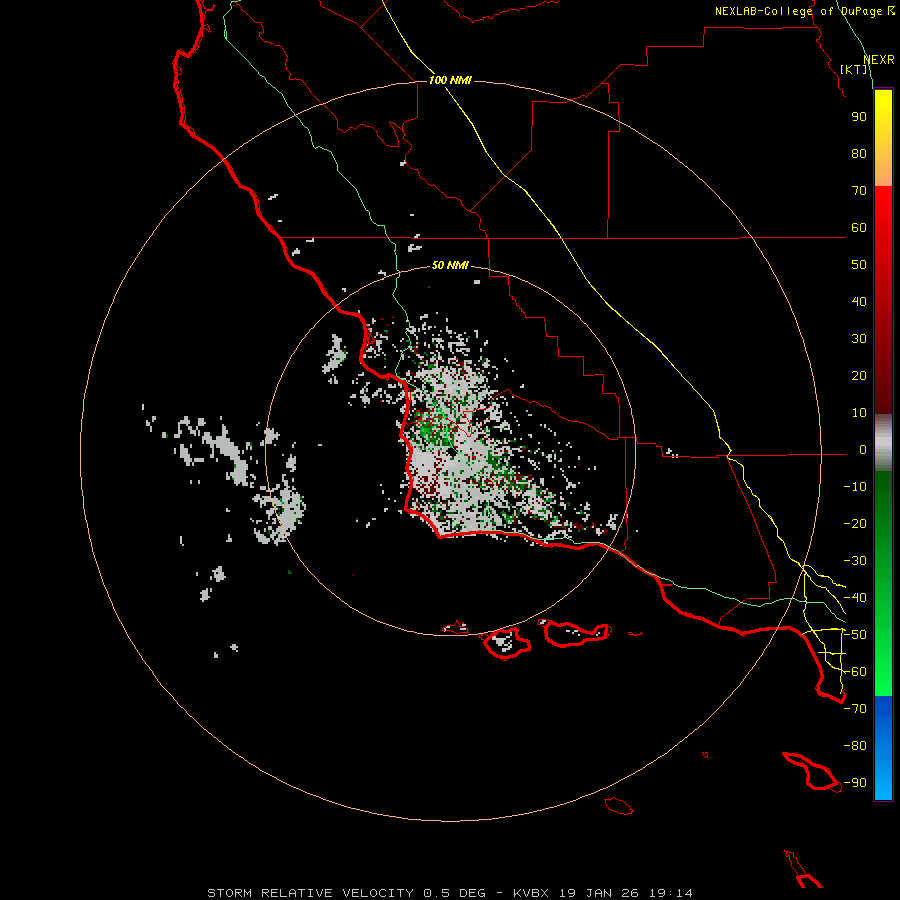
Task: Click the -90 value on velocity scale
Action: click(855, 783)
